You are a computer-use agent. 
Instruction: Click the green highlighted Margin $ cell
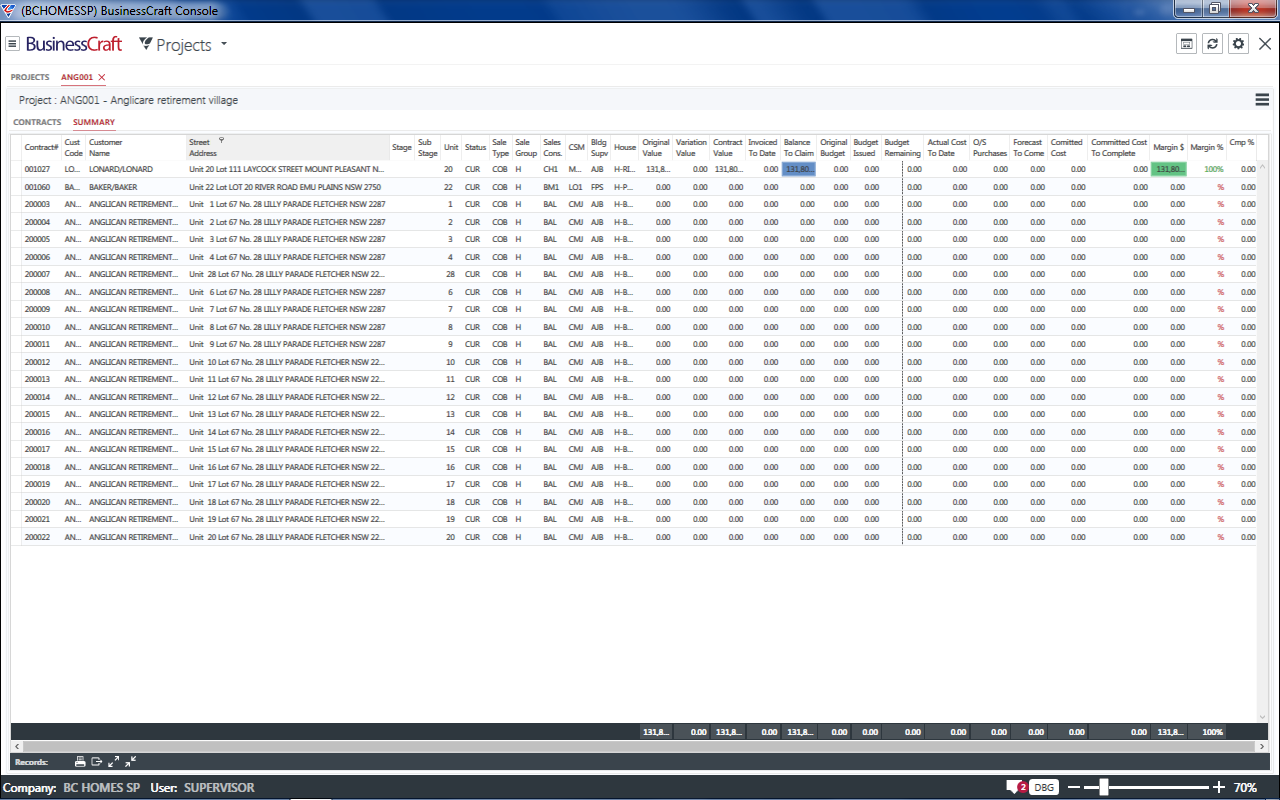pyautogui.click(x=1169, y=169)
